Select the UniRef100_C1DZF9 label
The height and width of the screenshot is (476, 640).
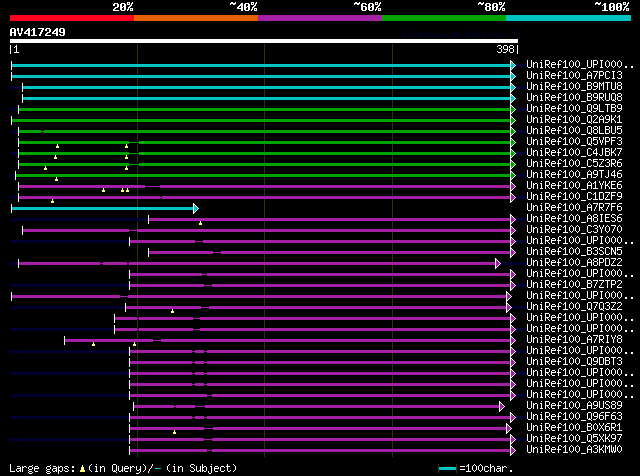[x=574, y=197]
